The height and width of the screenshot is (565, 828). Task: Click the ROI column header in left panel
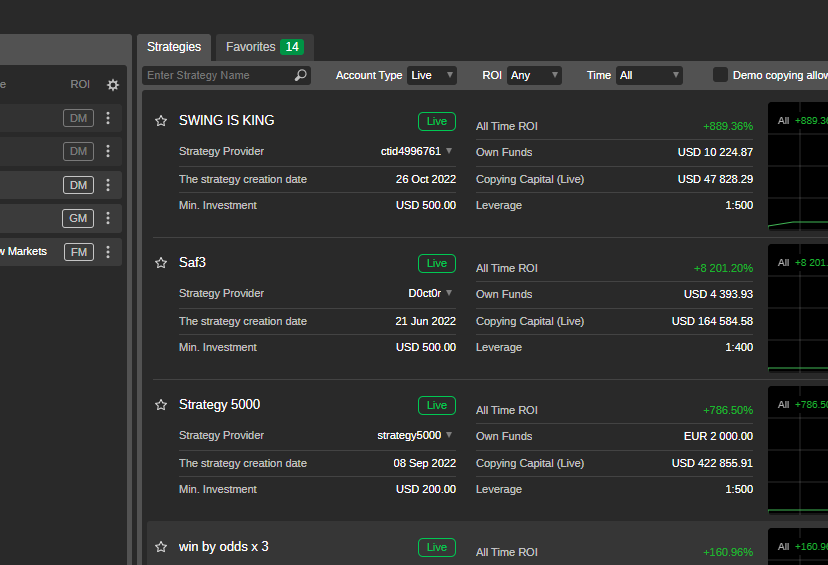point(80,84)
